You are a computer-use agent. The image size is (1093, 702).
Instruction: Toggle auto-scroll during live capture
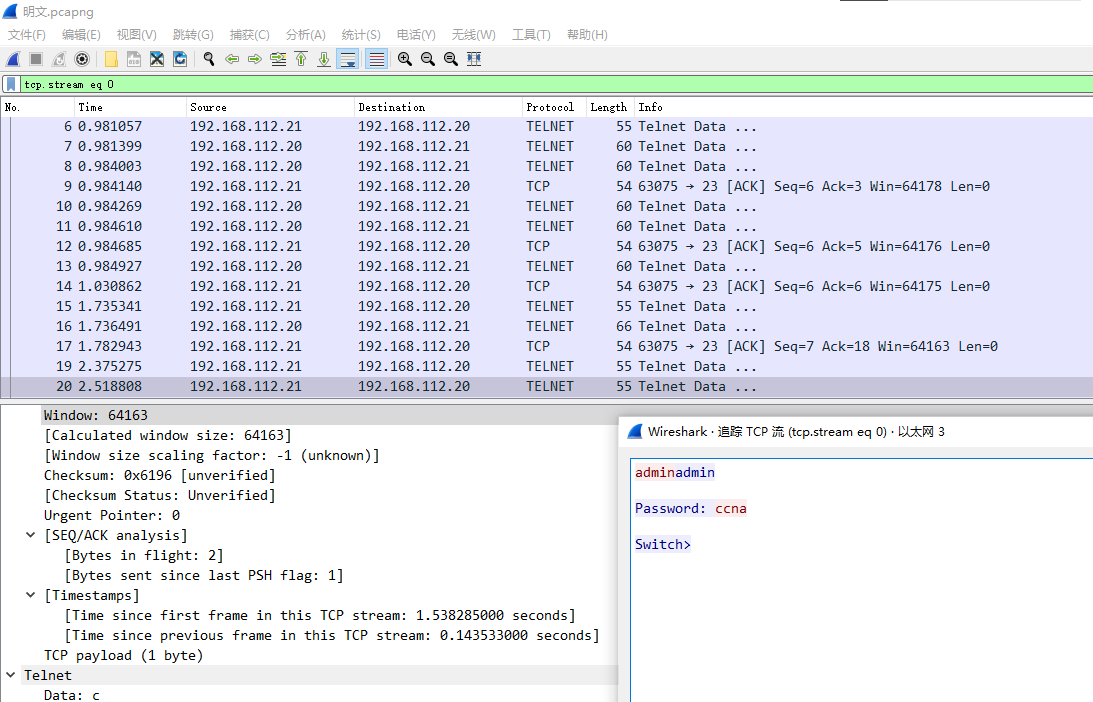[x=348, y=59]
